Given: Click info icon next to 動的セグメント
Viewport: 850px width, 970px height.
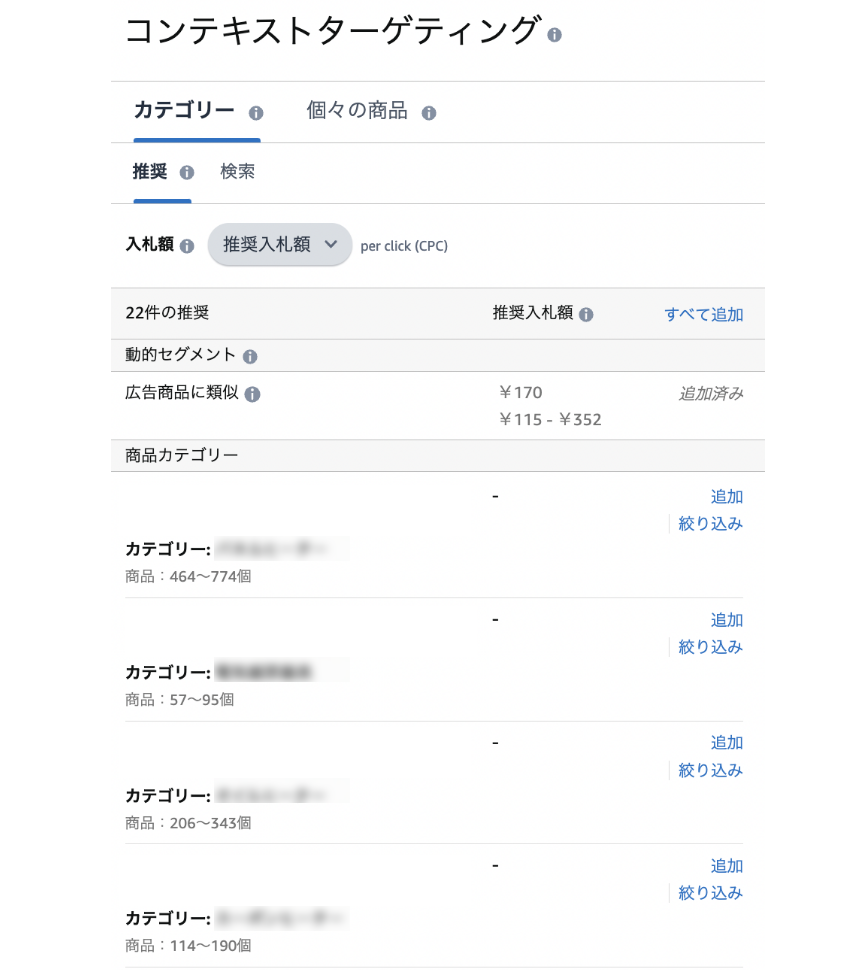Looking at the screenshot, I should [x=250, y=357].
